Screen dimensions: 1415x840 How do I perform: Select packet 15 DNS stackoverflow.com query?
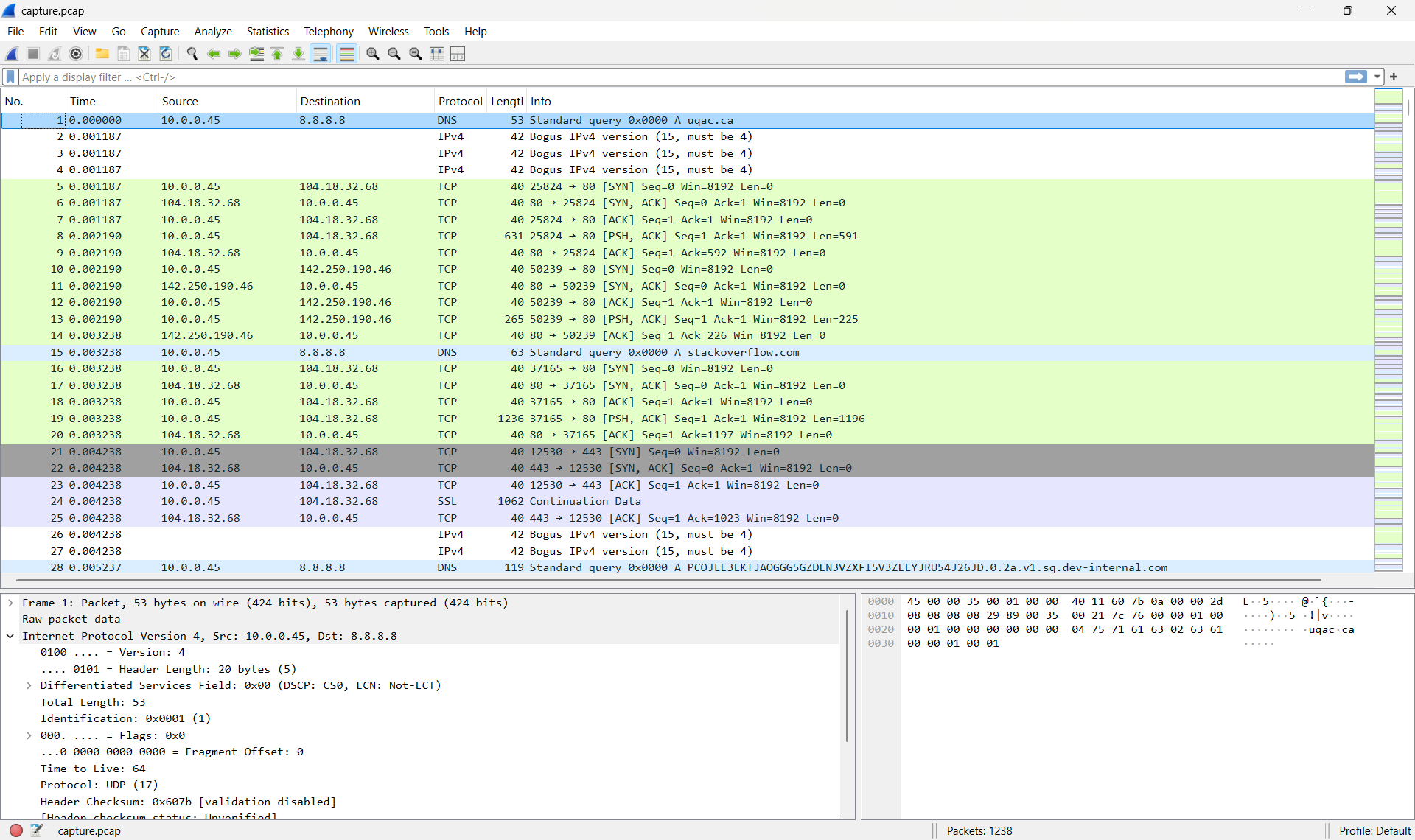687,352
